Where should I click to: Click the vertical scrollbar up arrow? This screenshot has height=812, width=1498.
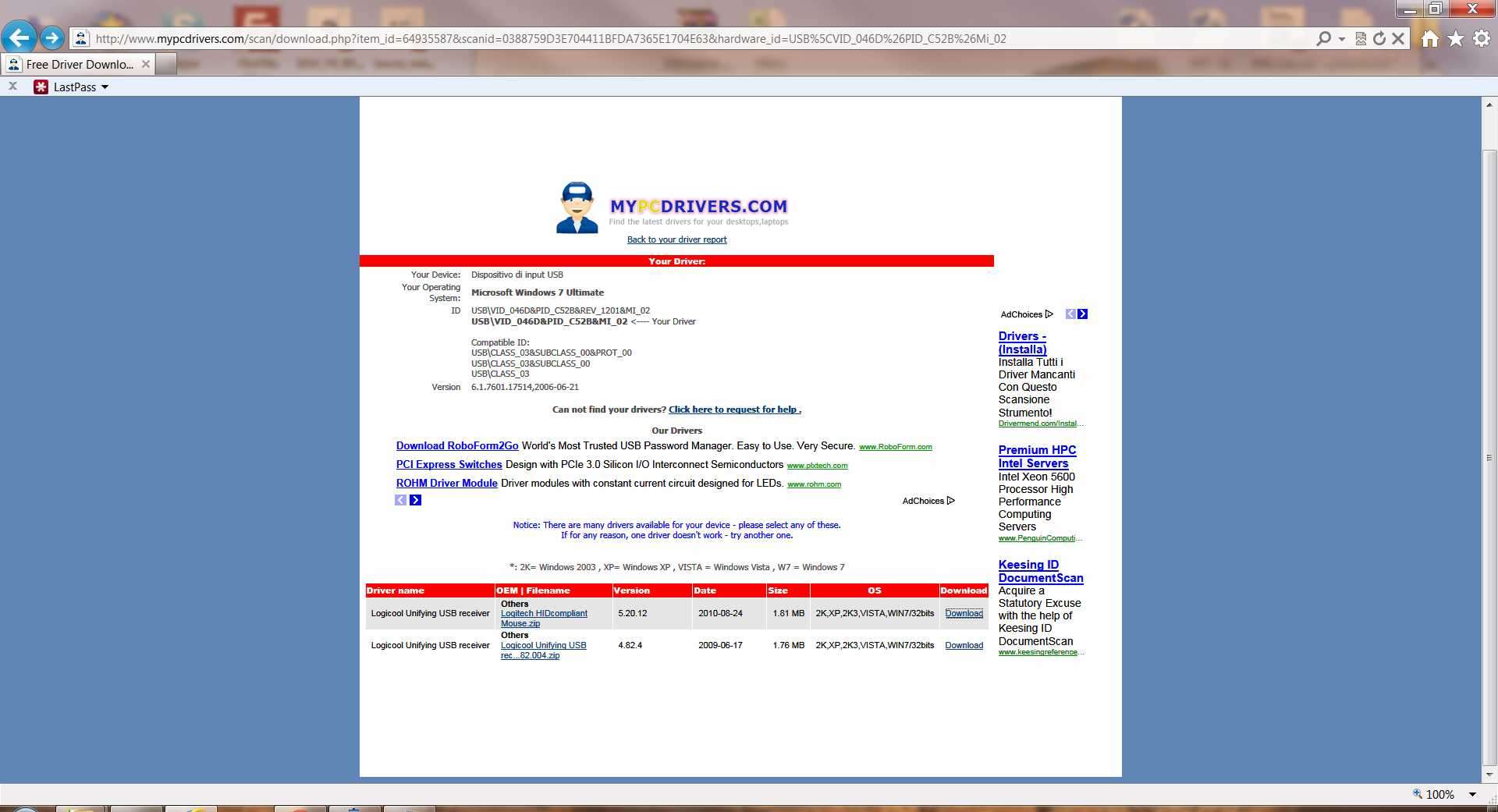pyautogui.click(x=1489, y=105)
